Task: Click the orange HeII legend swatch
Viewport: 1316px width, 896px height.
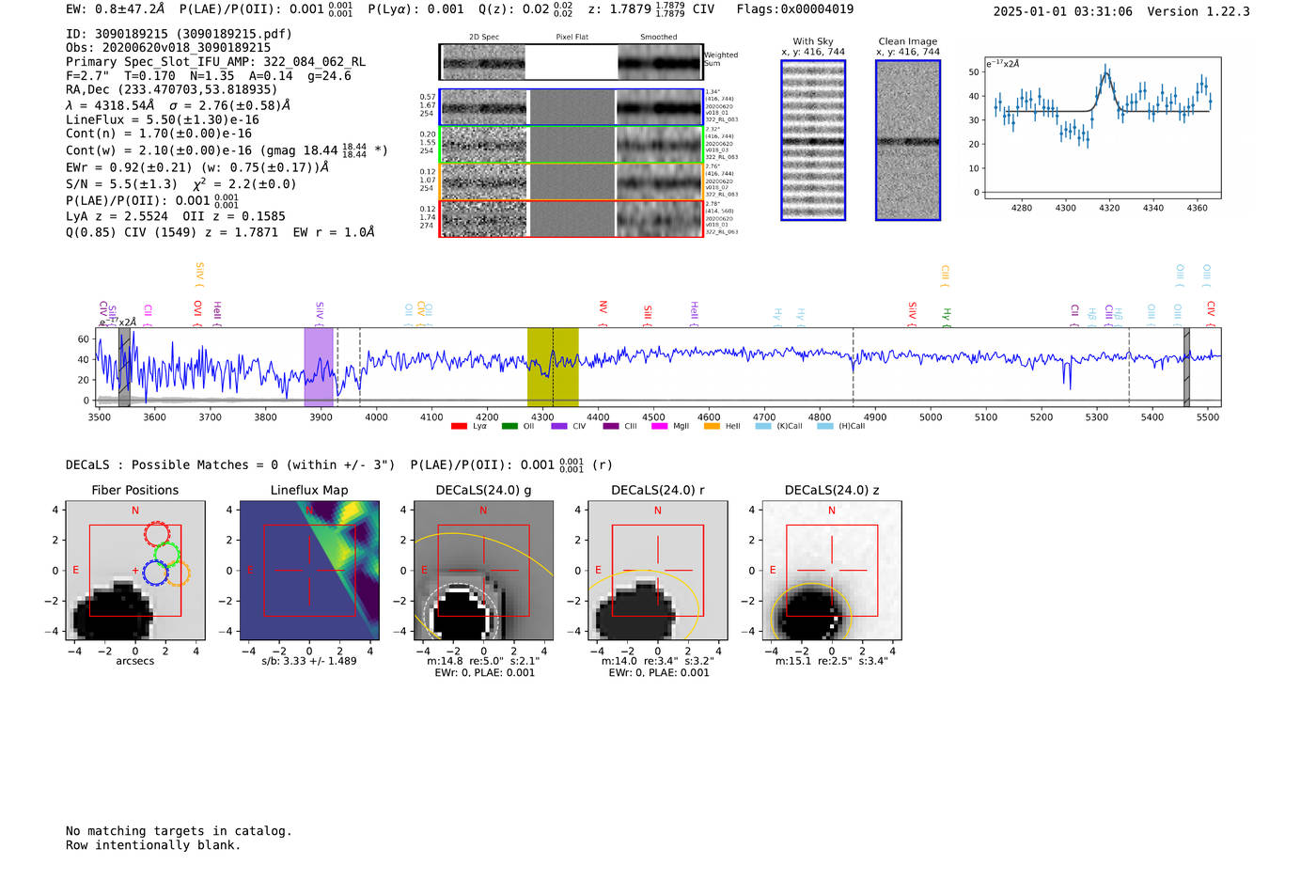Action: click(x=712, y=427)
